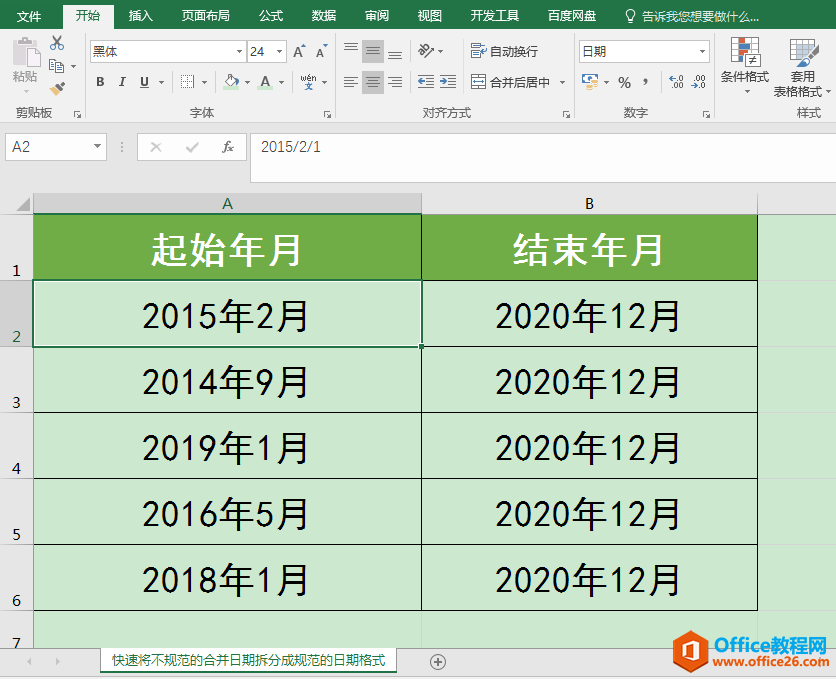Click the Copy icon
This screenshot has height=679, width=836.
point(57,66)
